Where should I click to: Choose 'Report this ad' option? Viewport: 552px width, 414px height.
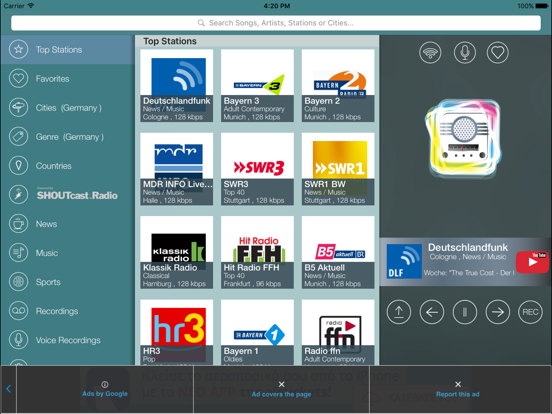[458, 389]
